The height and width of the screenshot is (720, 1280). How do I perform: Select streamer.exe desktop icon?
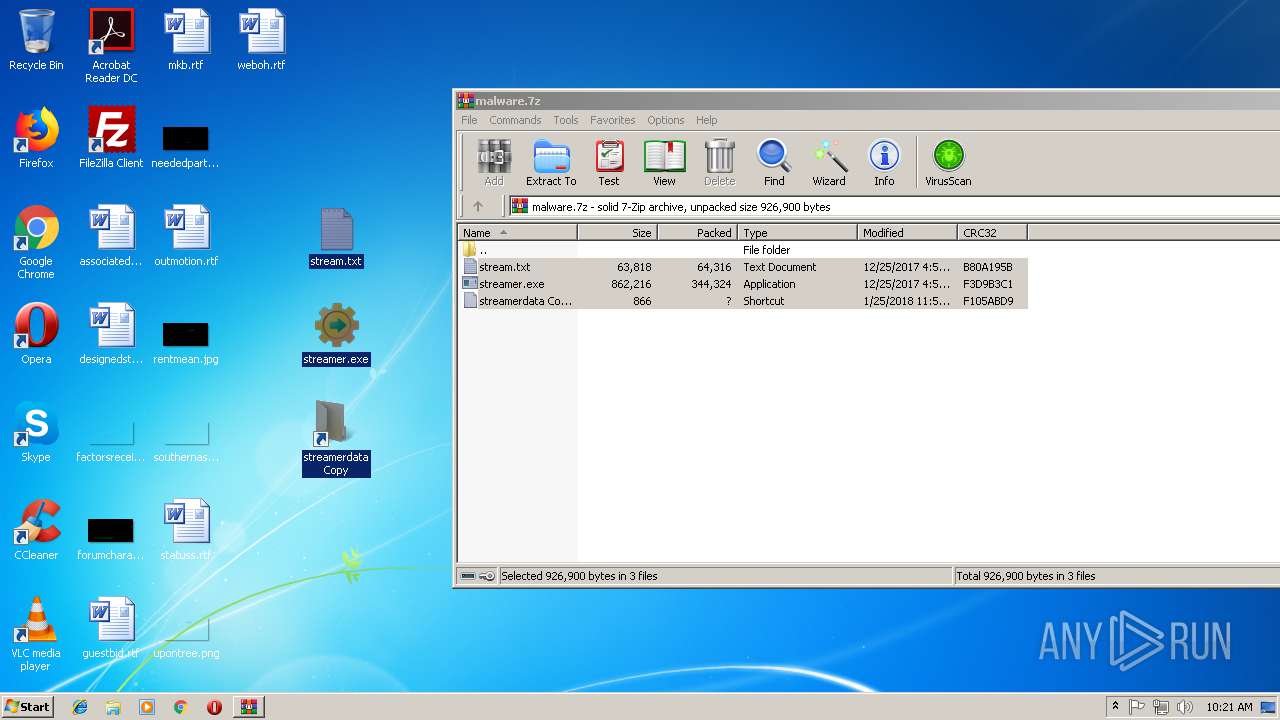point(336,334)
